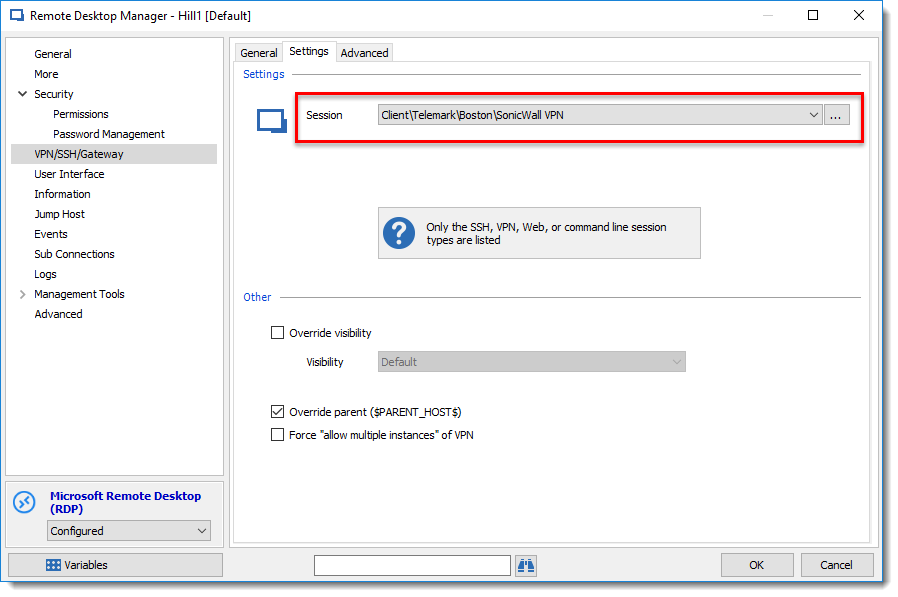The image size is (898, 597).
Task: Open Sub Connections in sidebar
Action: [74, 254]
